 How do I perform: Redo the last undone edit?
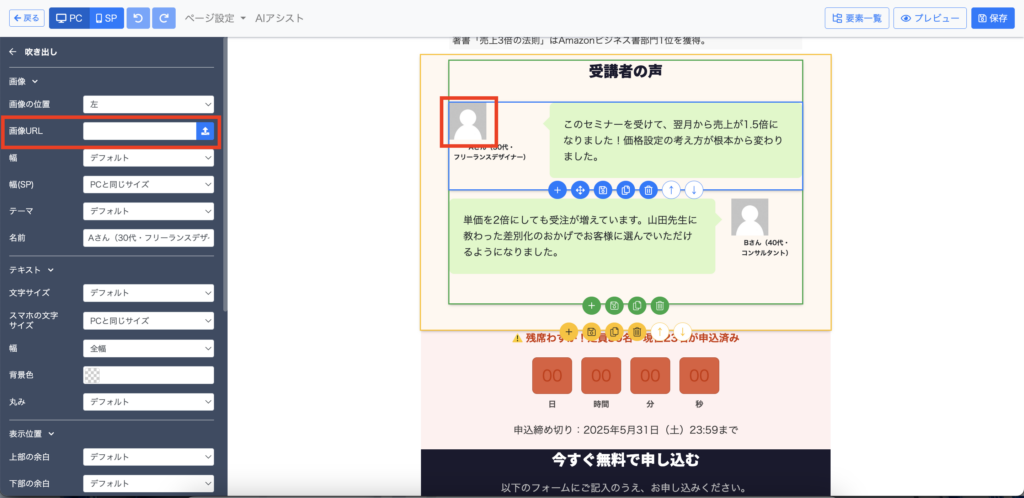pos(164,18)
